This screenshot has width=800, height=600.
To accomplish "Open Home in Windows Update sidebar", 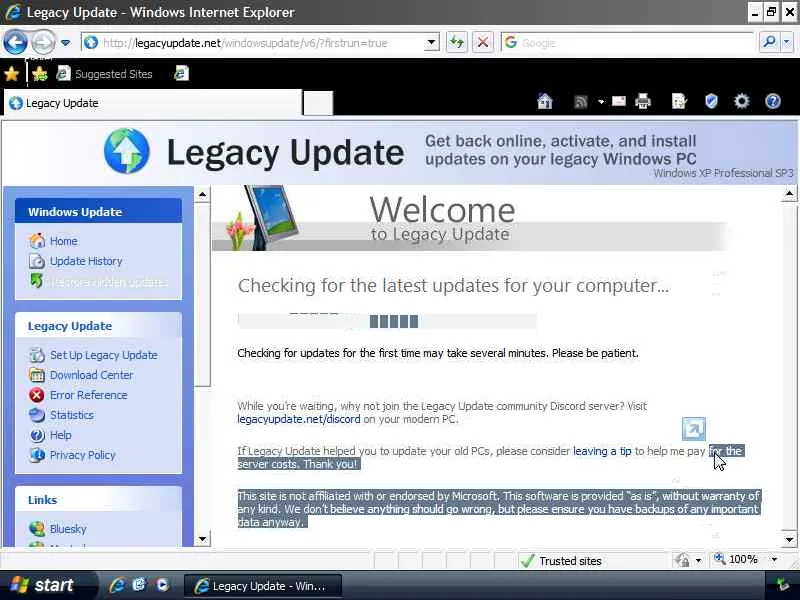I will point(64,241).
